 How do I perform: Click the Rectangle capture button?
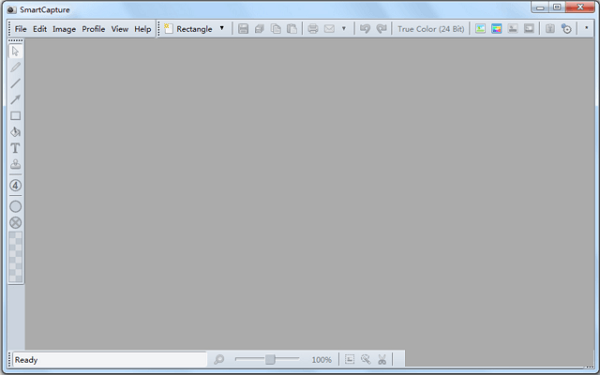(x=189, y=29)
